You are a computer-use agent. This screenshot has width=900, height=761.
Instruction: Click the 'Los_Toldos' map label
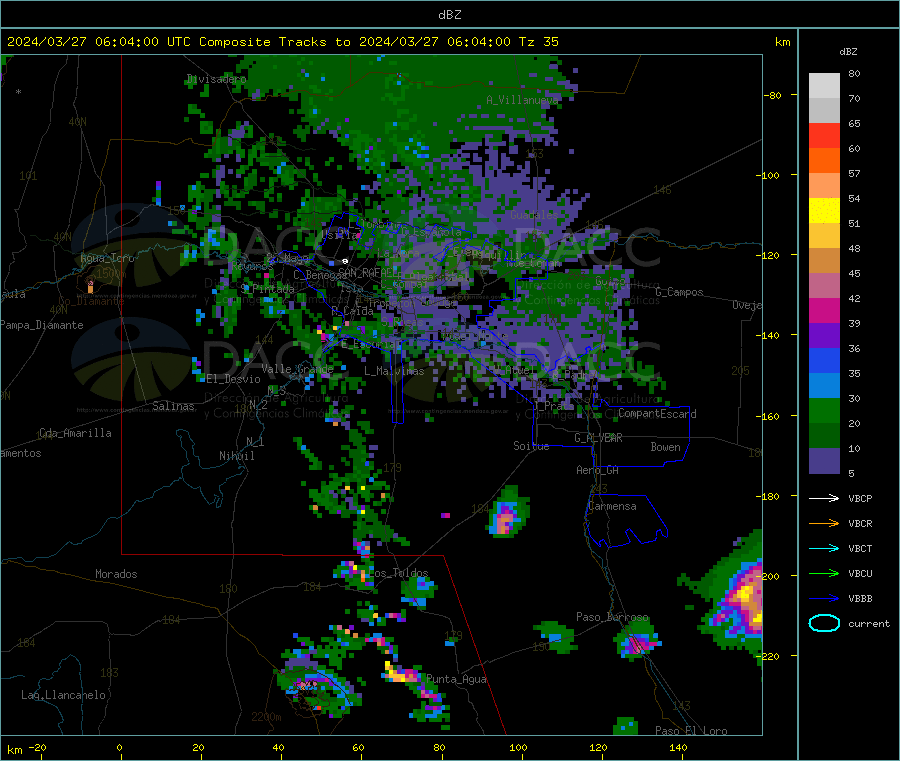(399, 573)
